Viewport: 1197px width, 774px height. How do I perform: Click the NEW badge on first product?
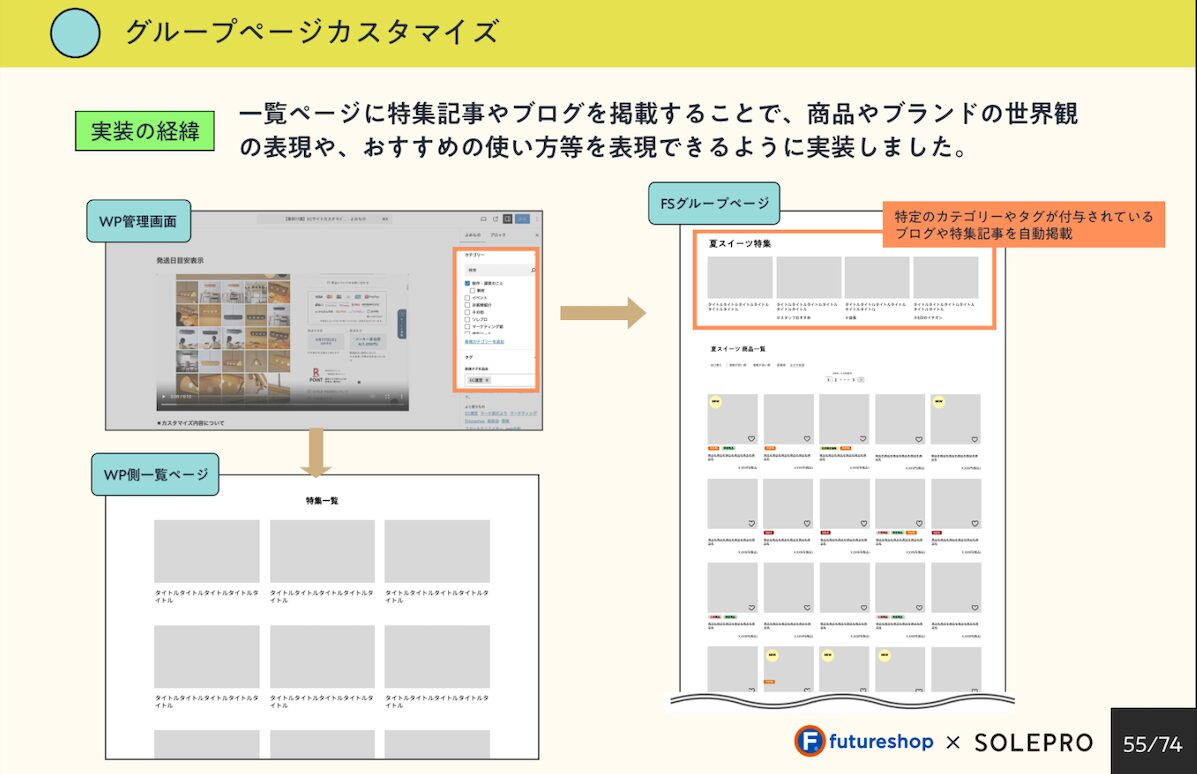[x=715, y=401]
